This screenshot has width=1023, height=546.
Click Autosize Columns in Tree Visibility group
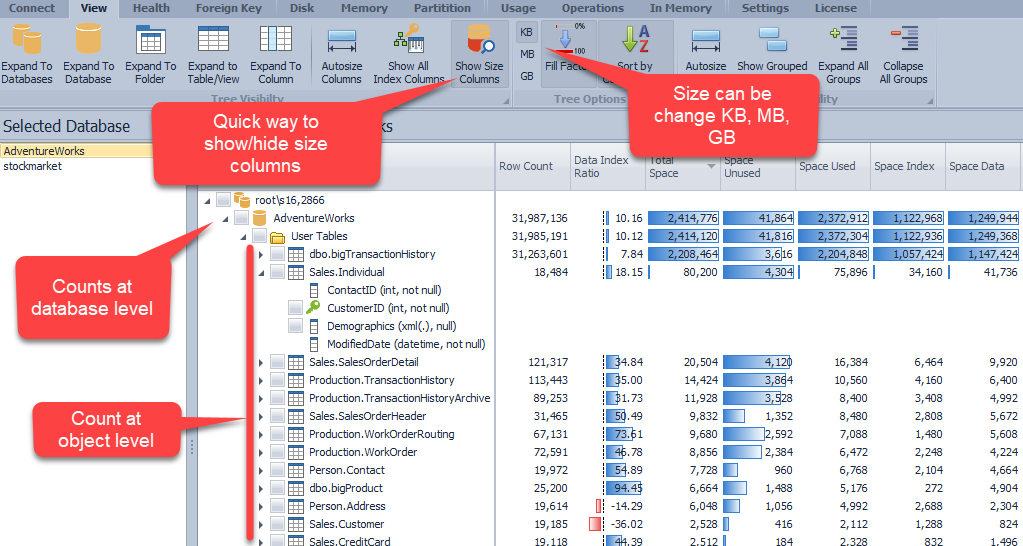[341, 54]
